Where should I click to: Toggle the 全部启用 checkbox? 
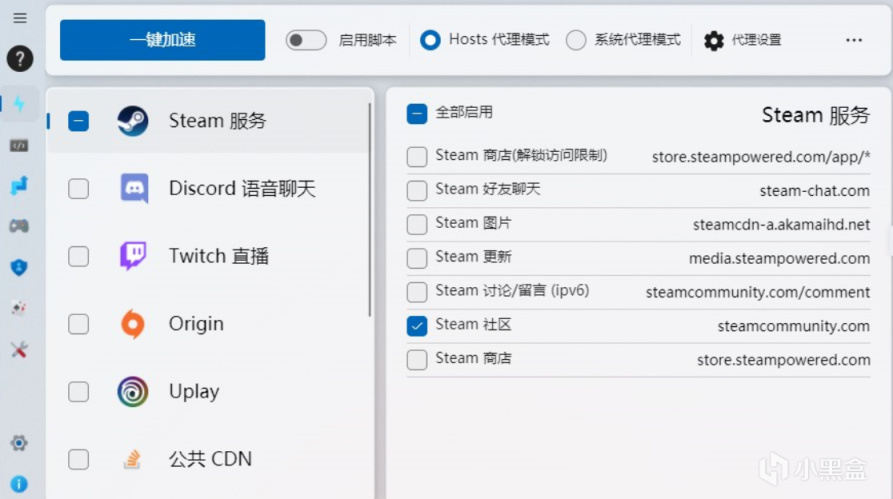[x=417, y=113]
